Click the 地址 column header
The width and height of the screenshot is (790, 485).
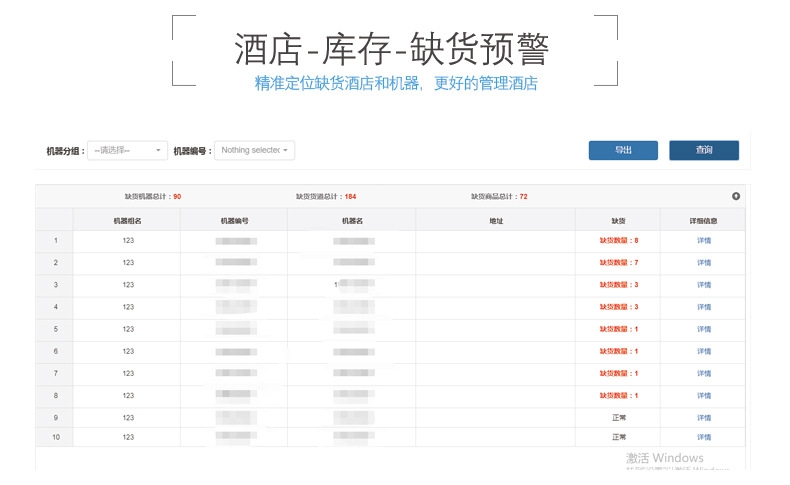pyautogui.click(x=496, y=221)
